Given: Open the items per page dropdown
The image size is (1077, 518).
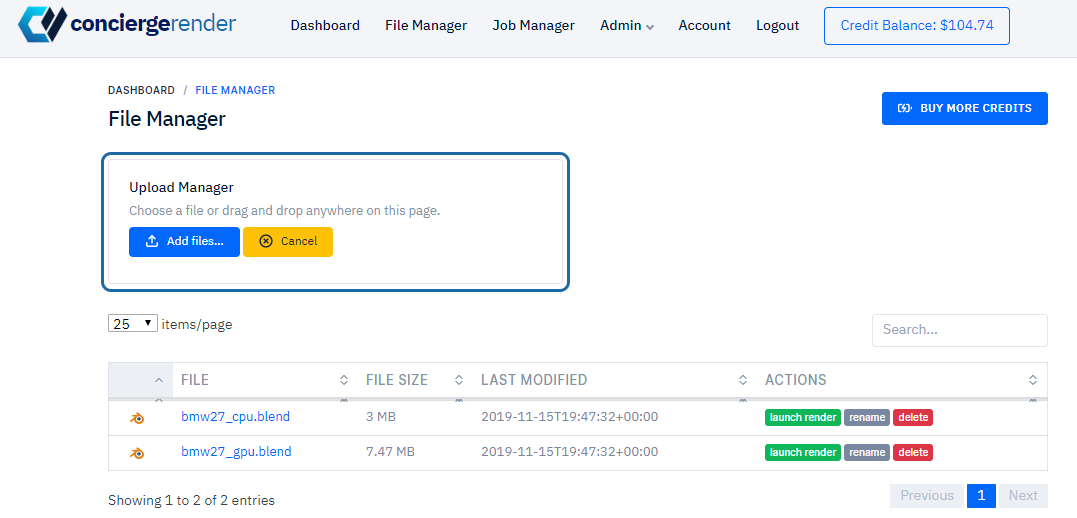Looking at the screenshot, I should click(x=133, y=324).
